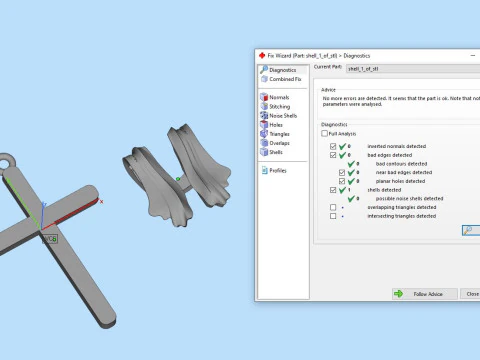Click the Shells cube icon

pos(264,152)
